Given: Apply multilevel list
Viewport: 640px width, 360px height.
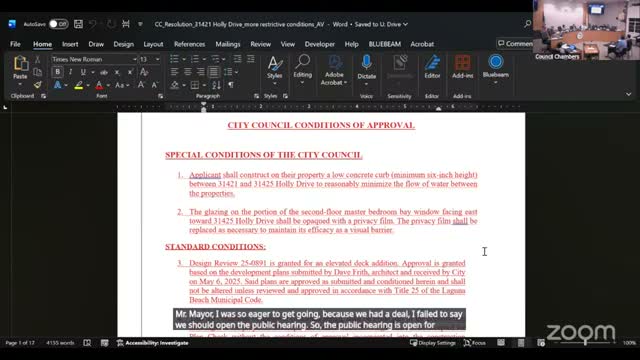Looking at the screenshot, I should (x=215, y=59).
